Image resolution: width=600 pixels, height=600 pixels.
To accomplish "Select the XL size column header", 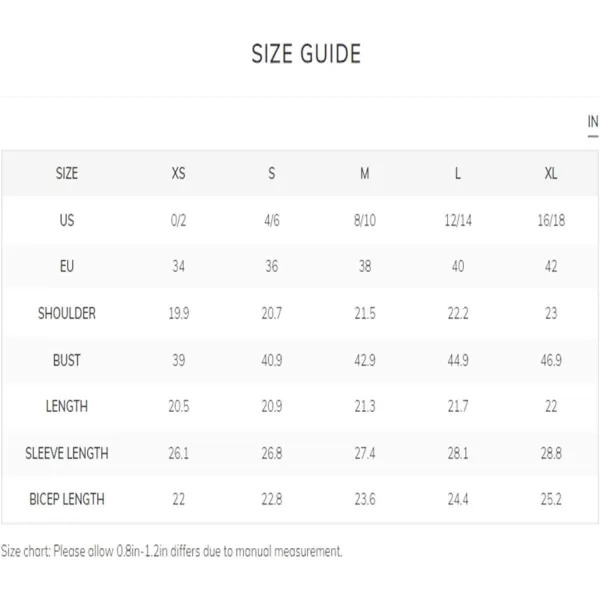I will pyautogui.click(x=551, y=173).
